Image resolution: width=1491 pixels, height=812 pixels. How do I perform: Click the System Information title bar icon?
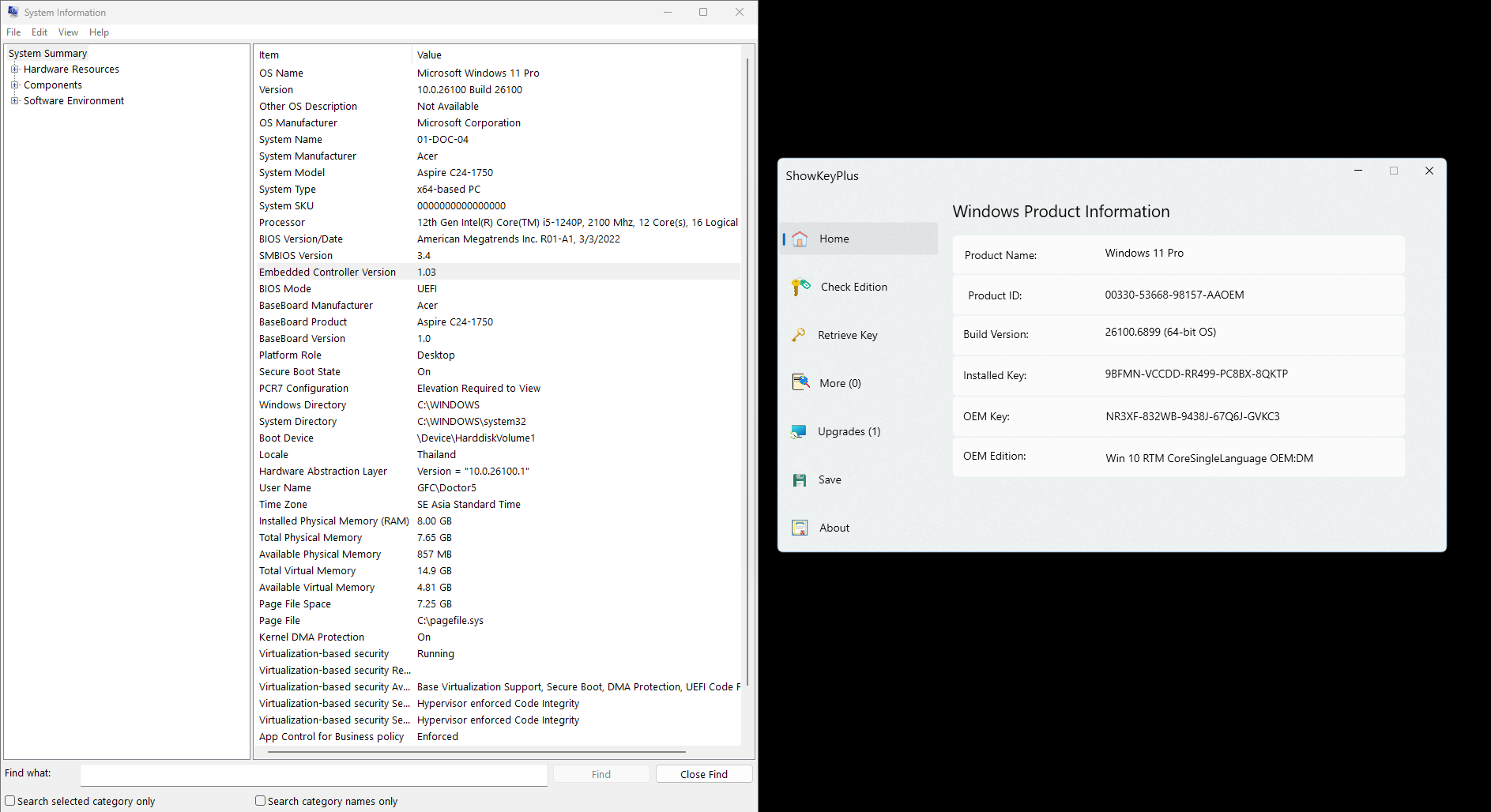coord(13,12)
